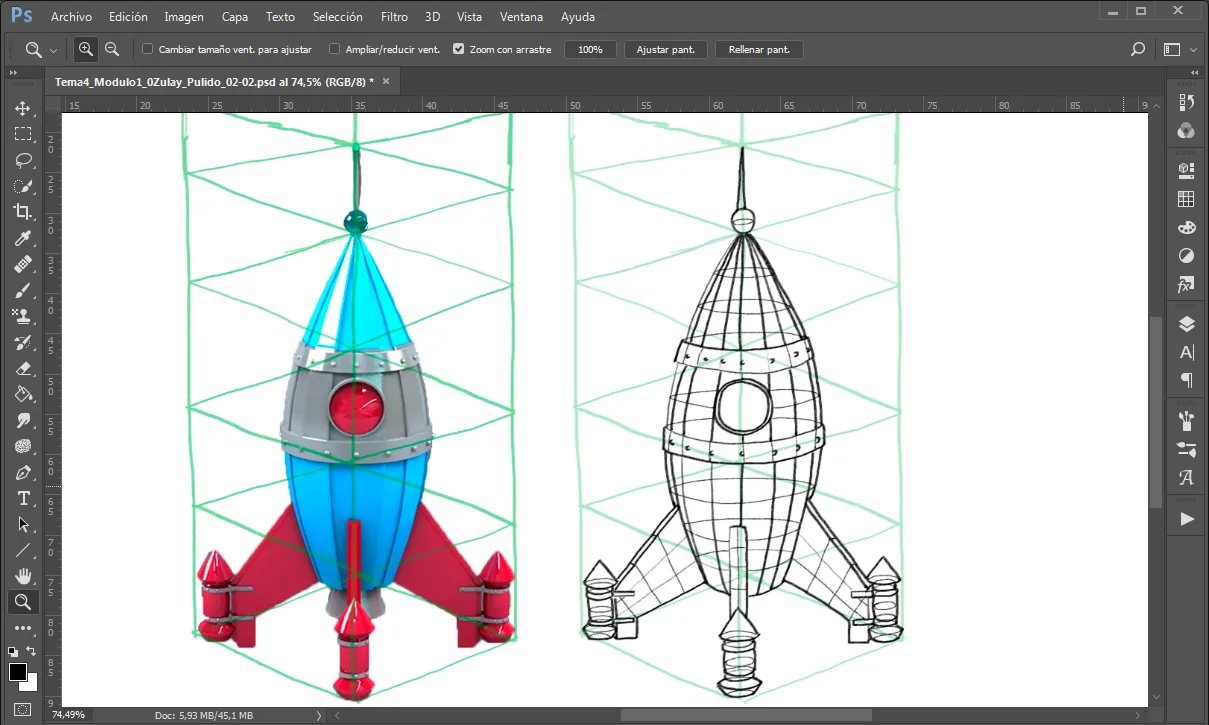Select the Move tool
1209x725 pixels.
click(23, 108)
